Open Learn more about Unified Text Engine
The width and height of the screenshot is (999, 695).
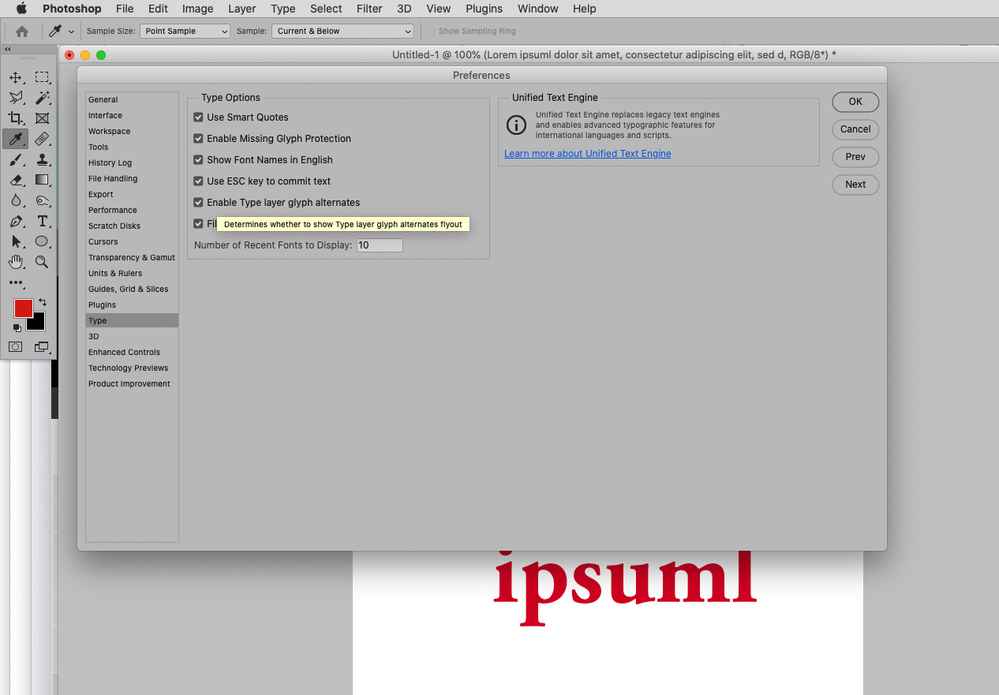coord(587,154)
